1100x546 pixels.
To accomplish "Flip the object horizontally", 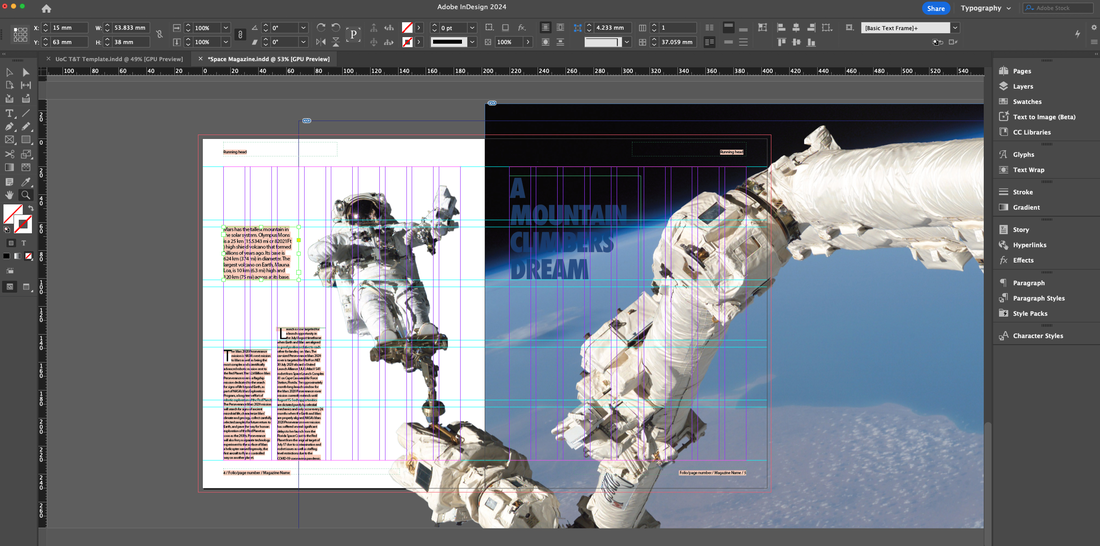I will coord(321,42).
